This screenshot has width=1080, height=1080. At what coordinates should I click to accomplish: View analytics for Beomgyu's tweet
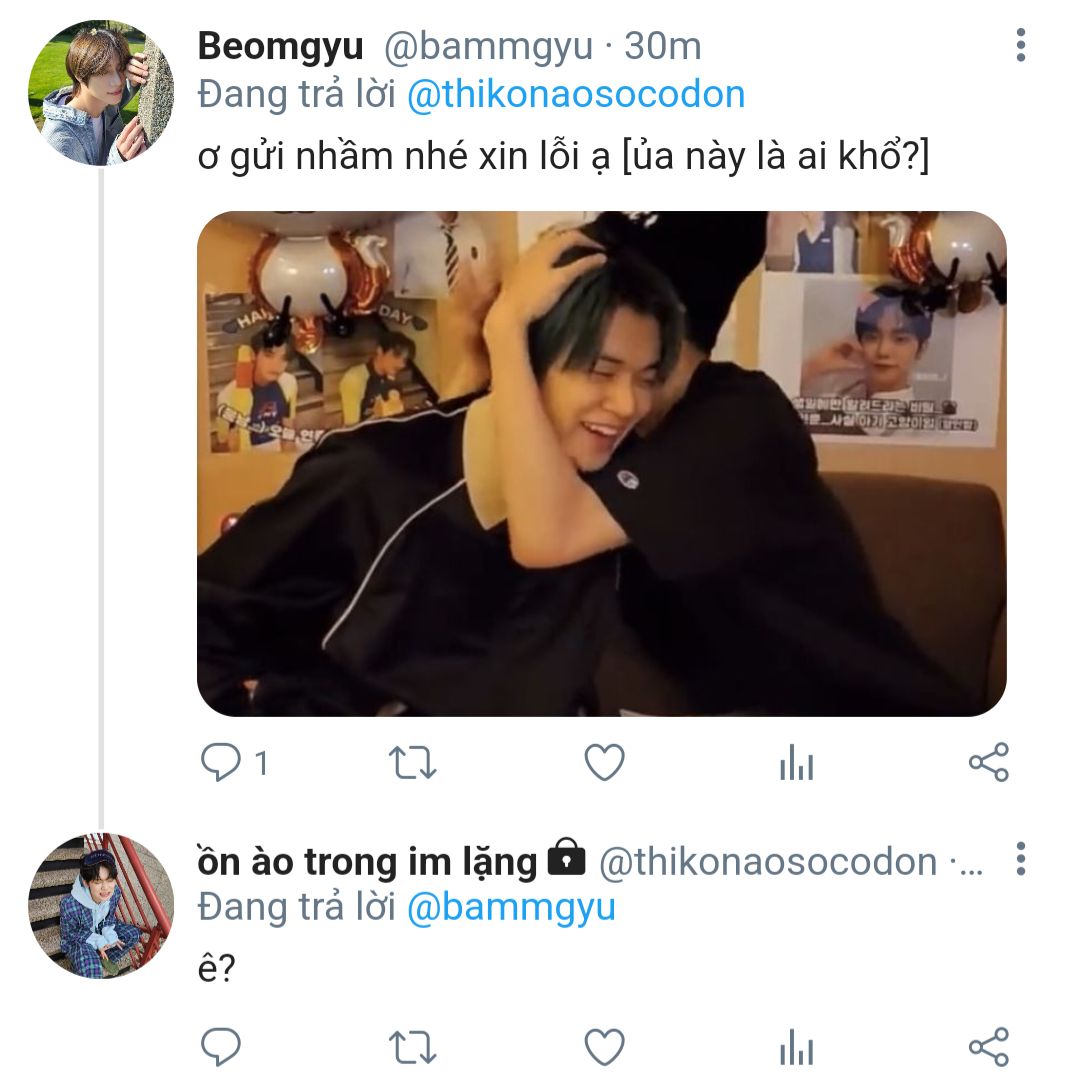[x=796, y=765]
